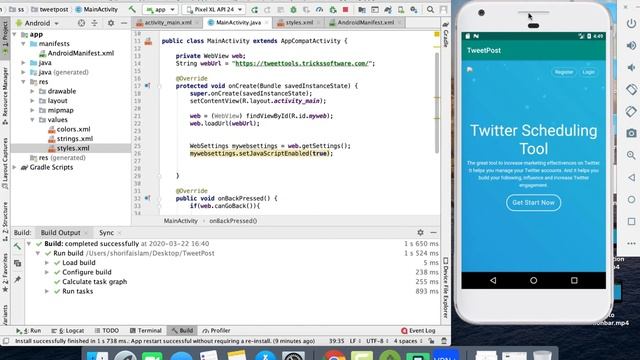Click the Project panel locate target icon
This screenshot has width=640, height=360.
click(82, 23)
